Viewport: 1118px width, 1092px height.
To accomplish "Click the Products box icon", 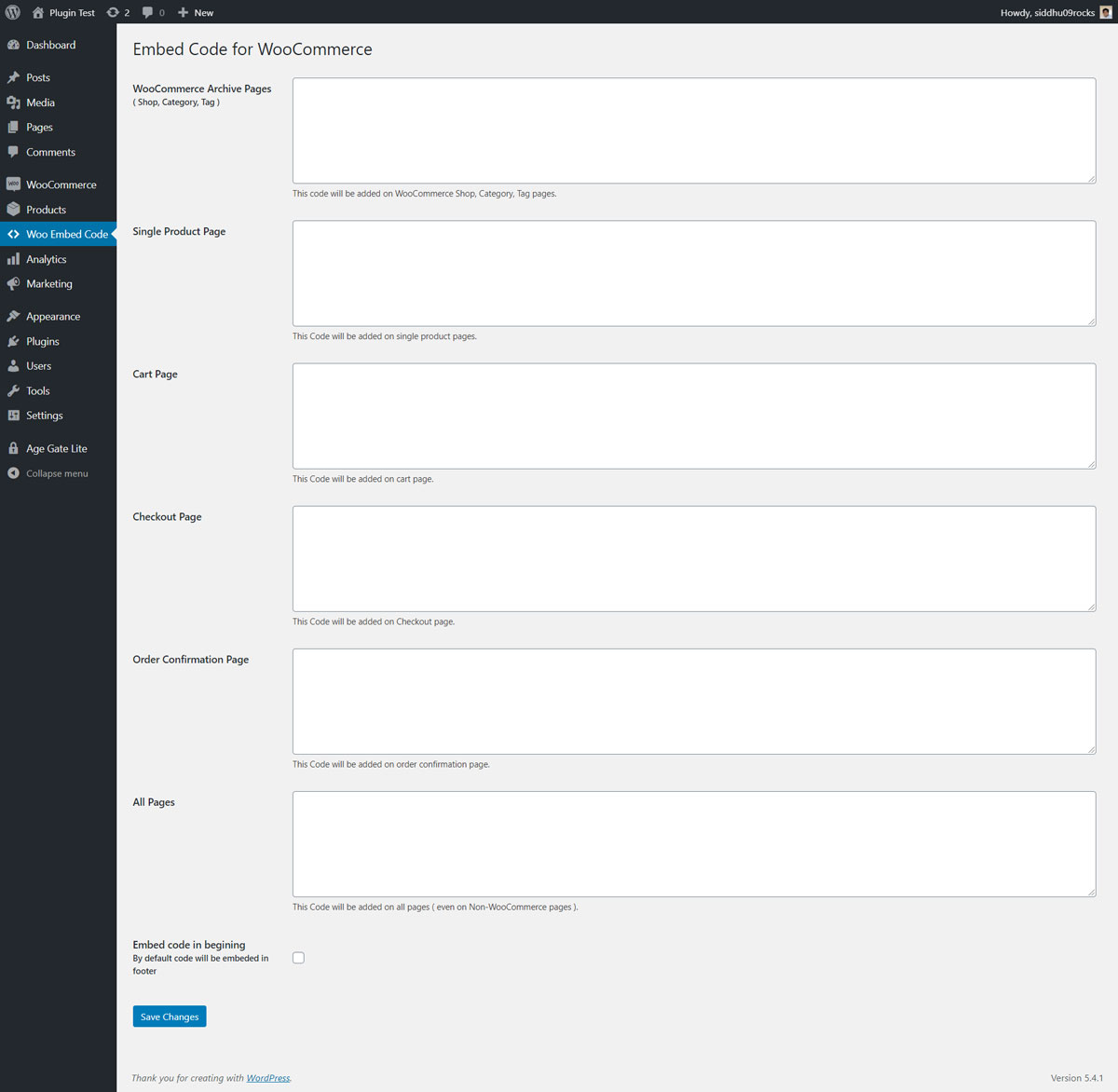I will pos(13,210).
